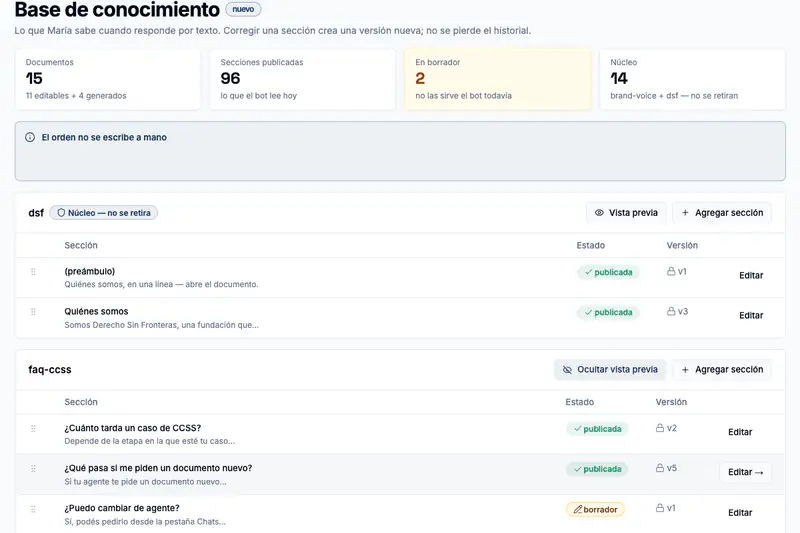Image resolution: width=800 pixels, height=533 pixels.
Task: Click the 'Quiénes somos' section name
Action: coord(96,311)
